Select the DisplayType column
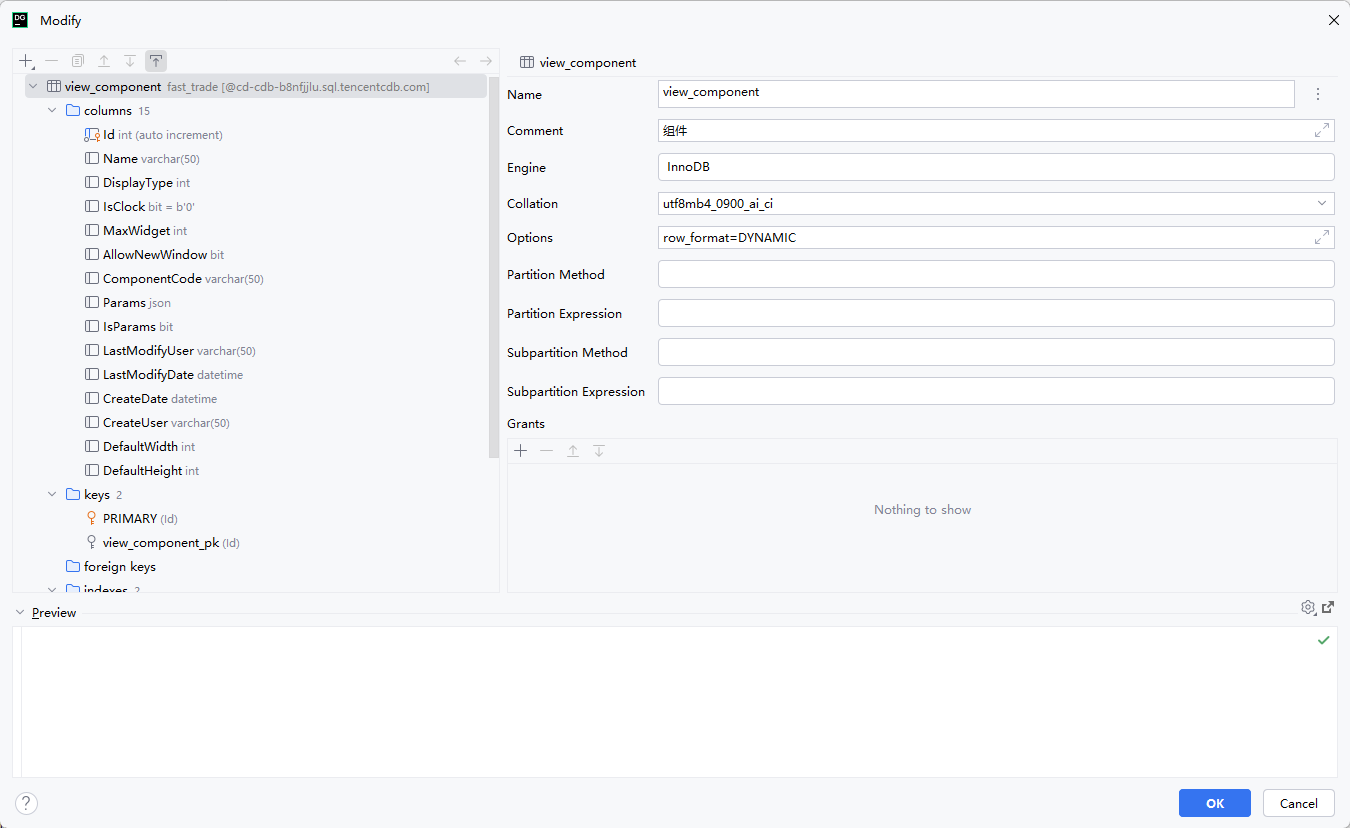1350x828 pixels. click(137, 183)
